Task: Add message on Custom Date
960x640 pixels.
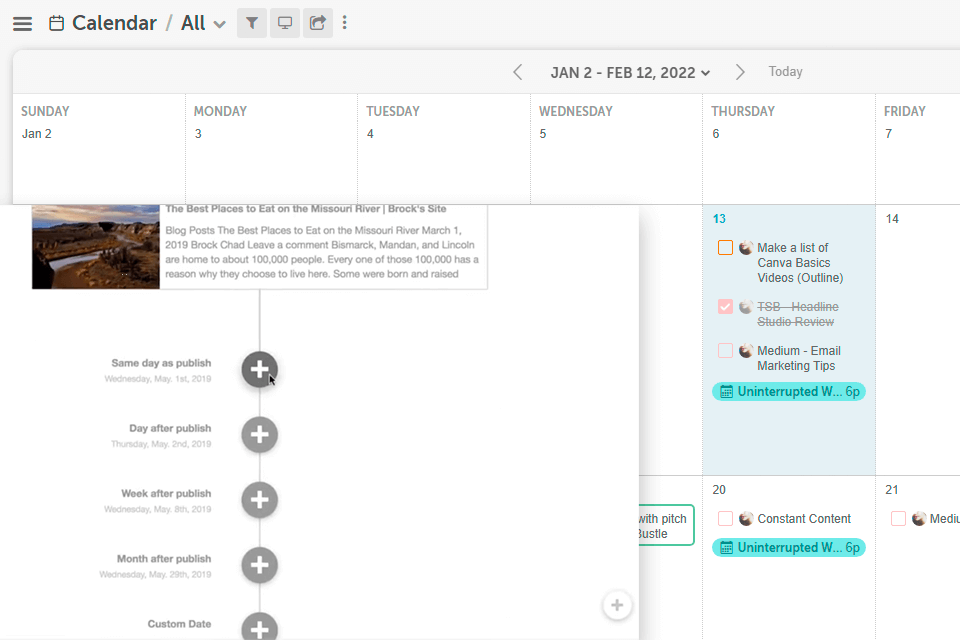Action: click(260, 627)
